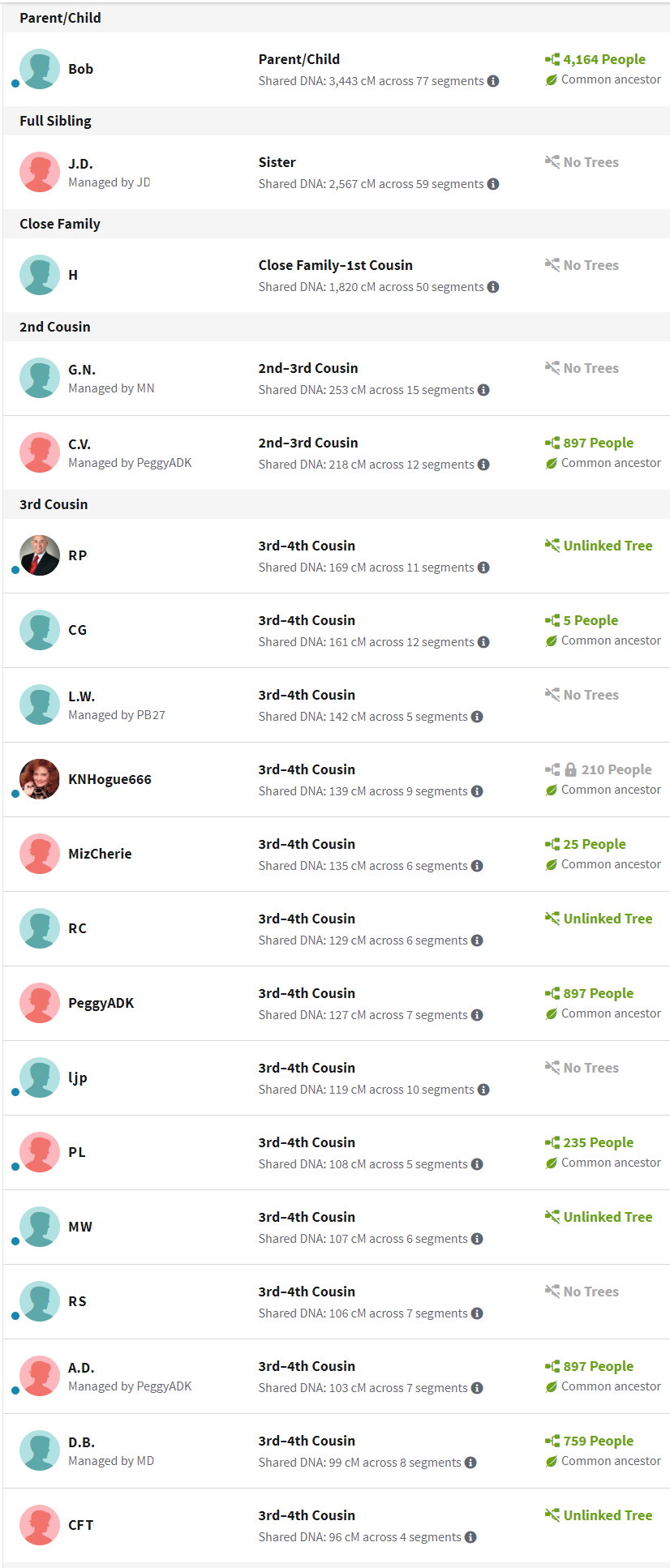The image size is (670, 1568).
Task: Click leaf icon by CG's Common ancestor
Action: 552,641
